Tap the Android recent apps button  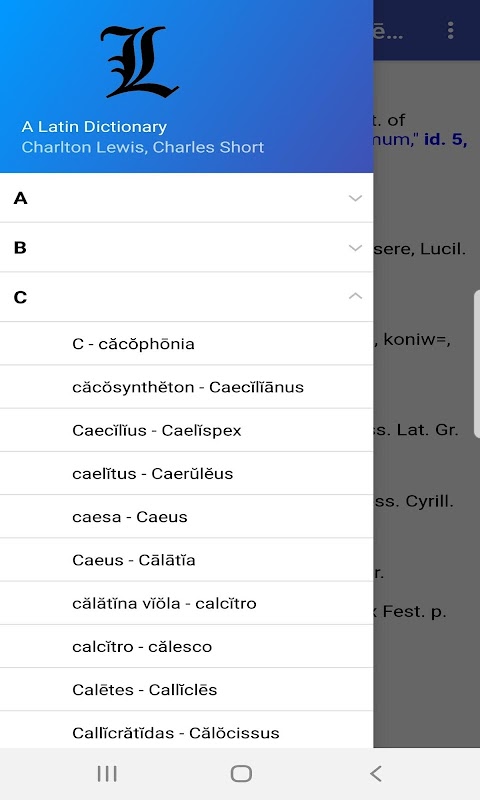coord(107,773)
